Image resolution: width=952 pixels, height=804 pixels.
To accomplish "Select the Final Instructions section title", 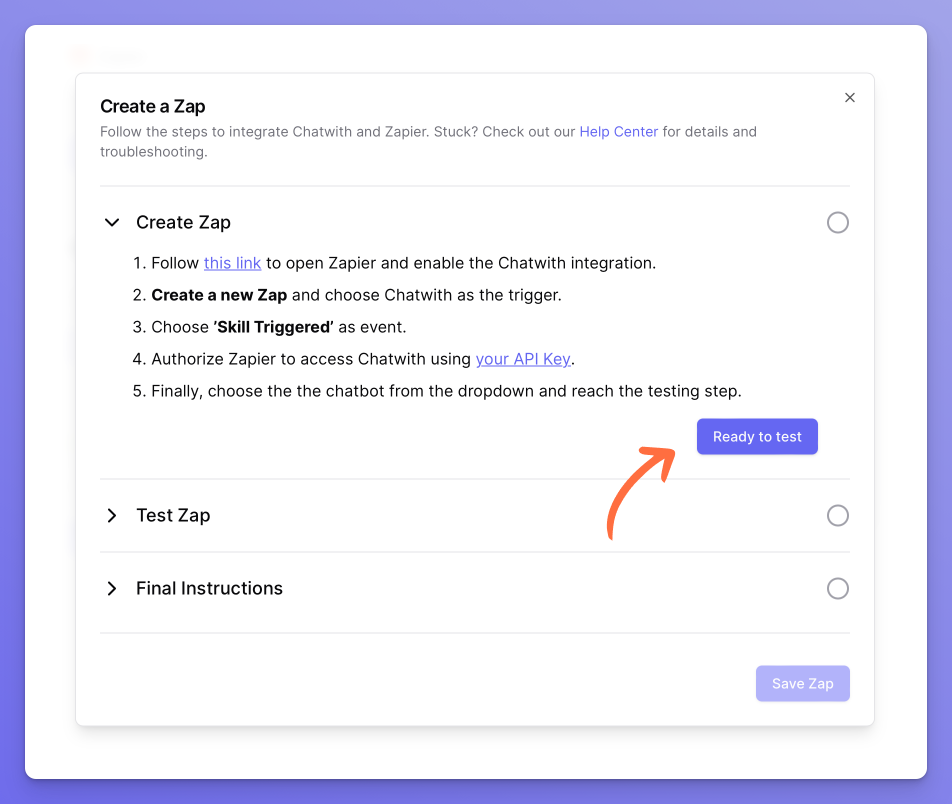I will (x=209, y=589).
